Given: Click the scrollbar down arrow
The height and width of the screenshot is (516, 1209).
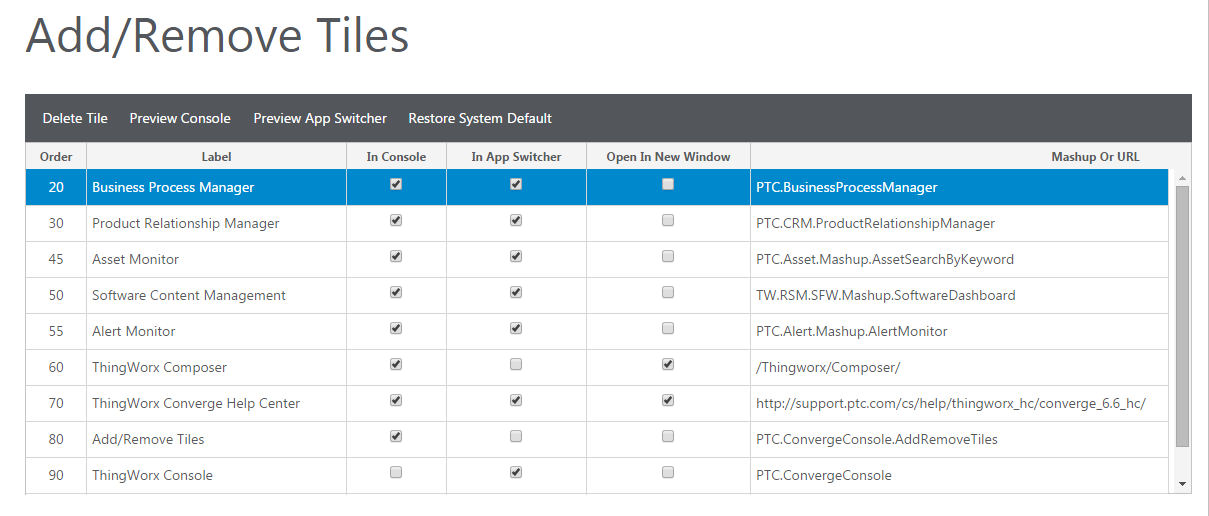Looking at the screenshot, I should click(1183, 484).
